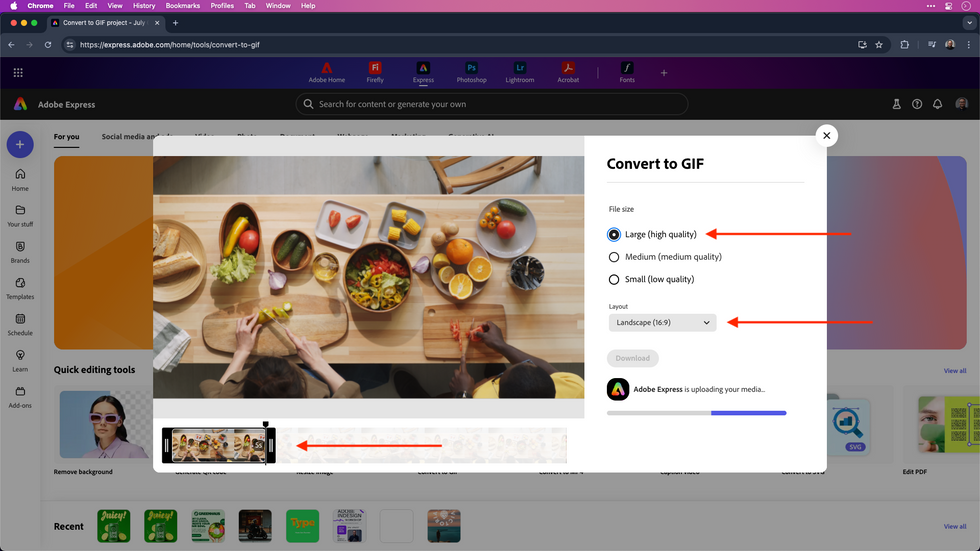
Task: Open the help question mark icon
Action: click(917, 104)
